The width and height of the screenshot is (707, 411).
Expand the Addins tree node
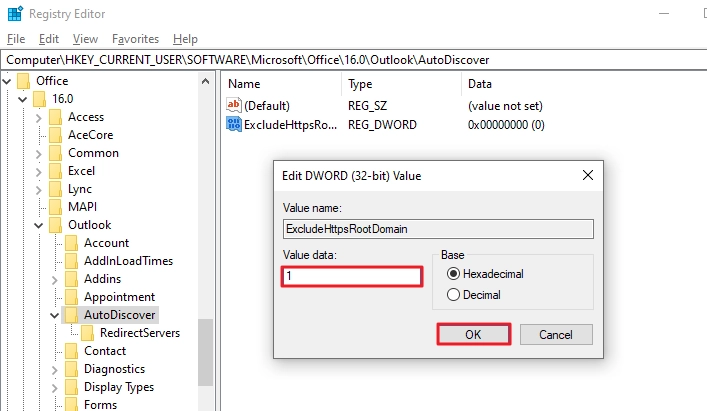click(55, 280)
